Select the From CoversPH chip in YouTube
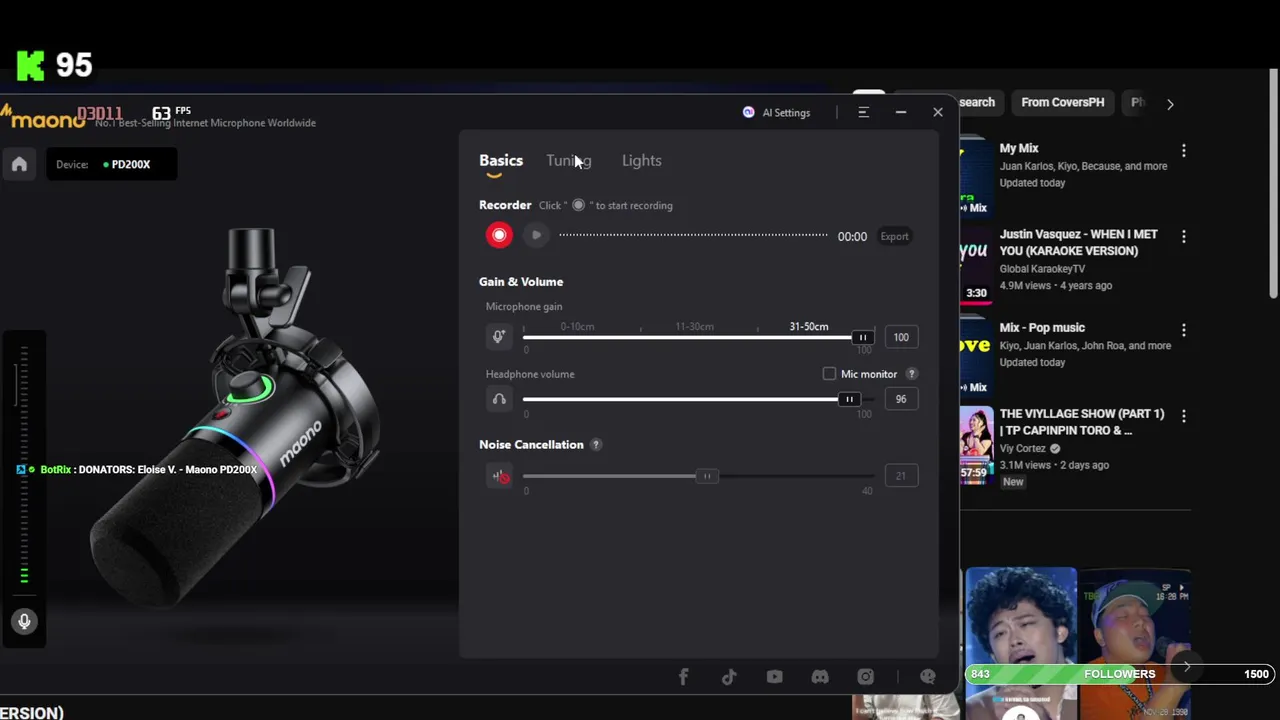The height and width of the screenshot is (720, 1280). coord(1063,102)
